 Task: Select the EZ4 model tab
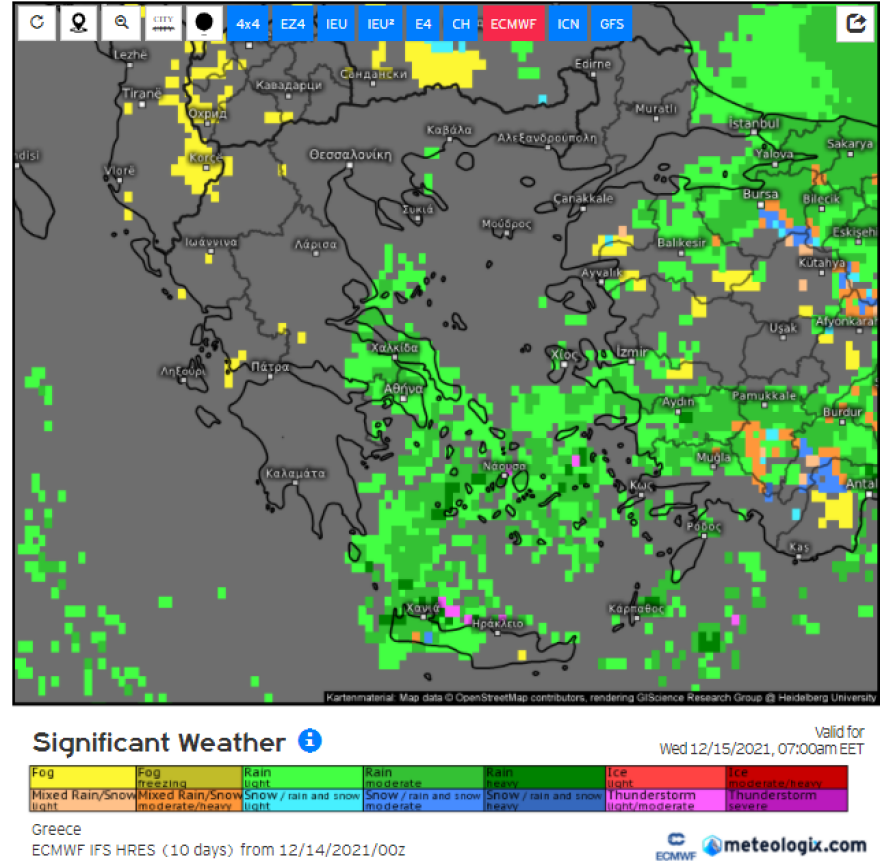(292, 24)
